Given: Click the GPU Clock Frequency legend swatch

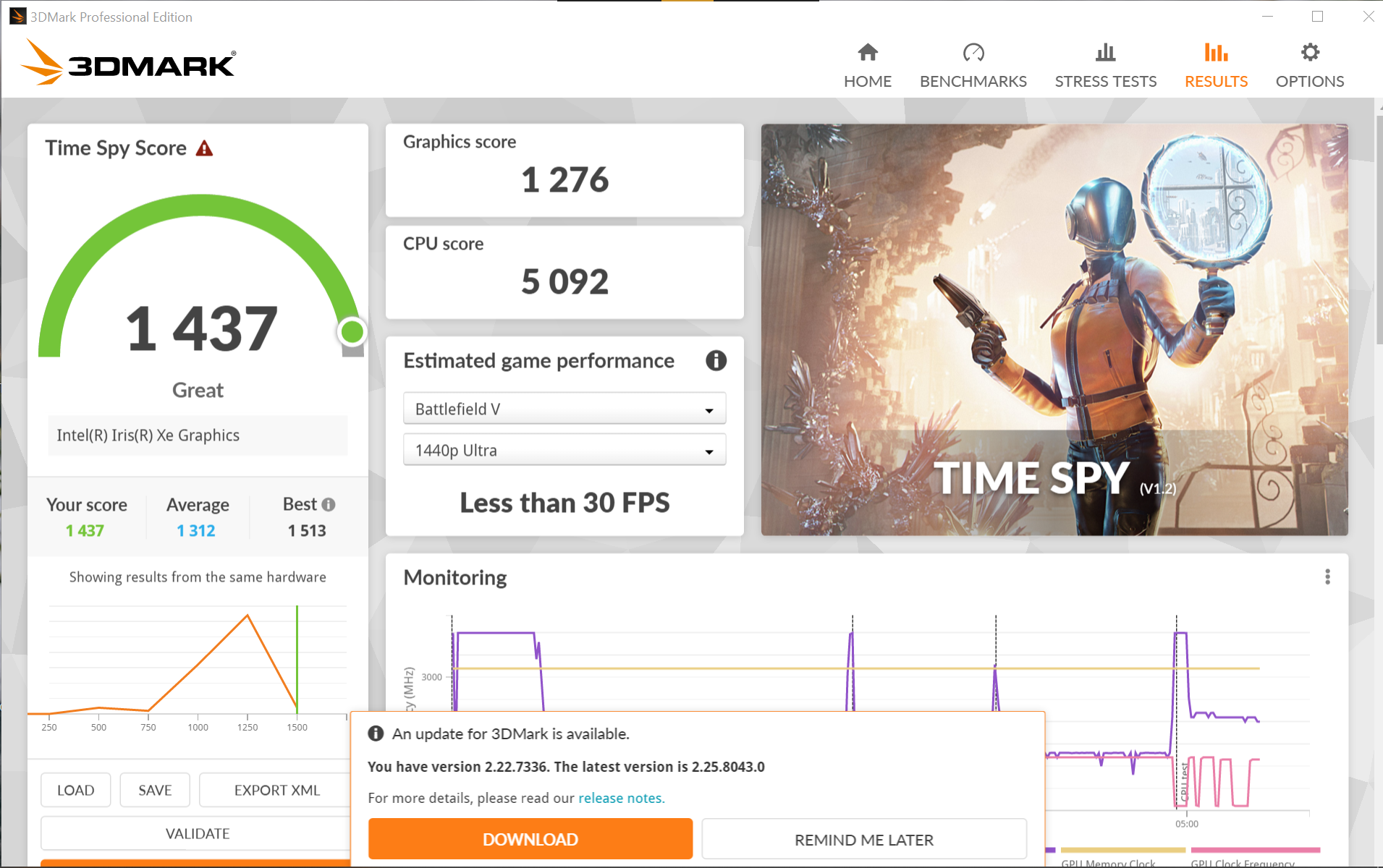Looking at the screenshot, I should (x=1256, y=850).
